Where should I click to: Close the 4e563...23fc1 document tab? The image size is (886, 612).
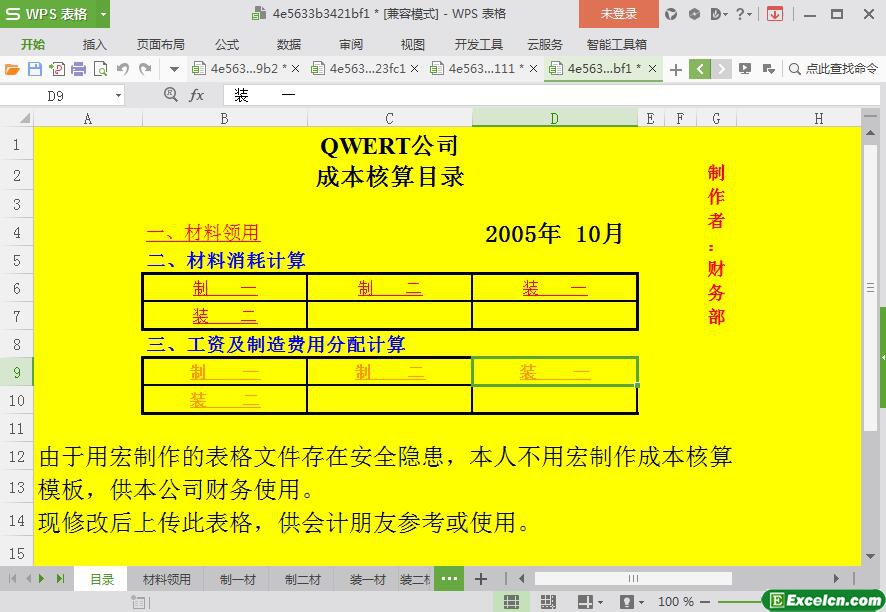click(415, 69)
